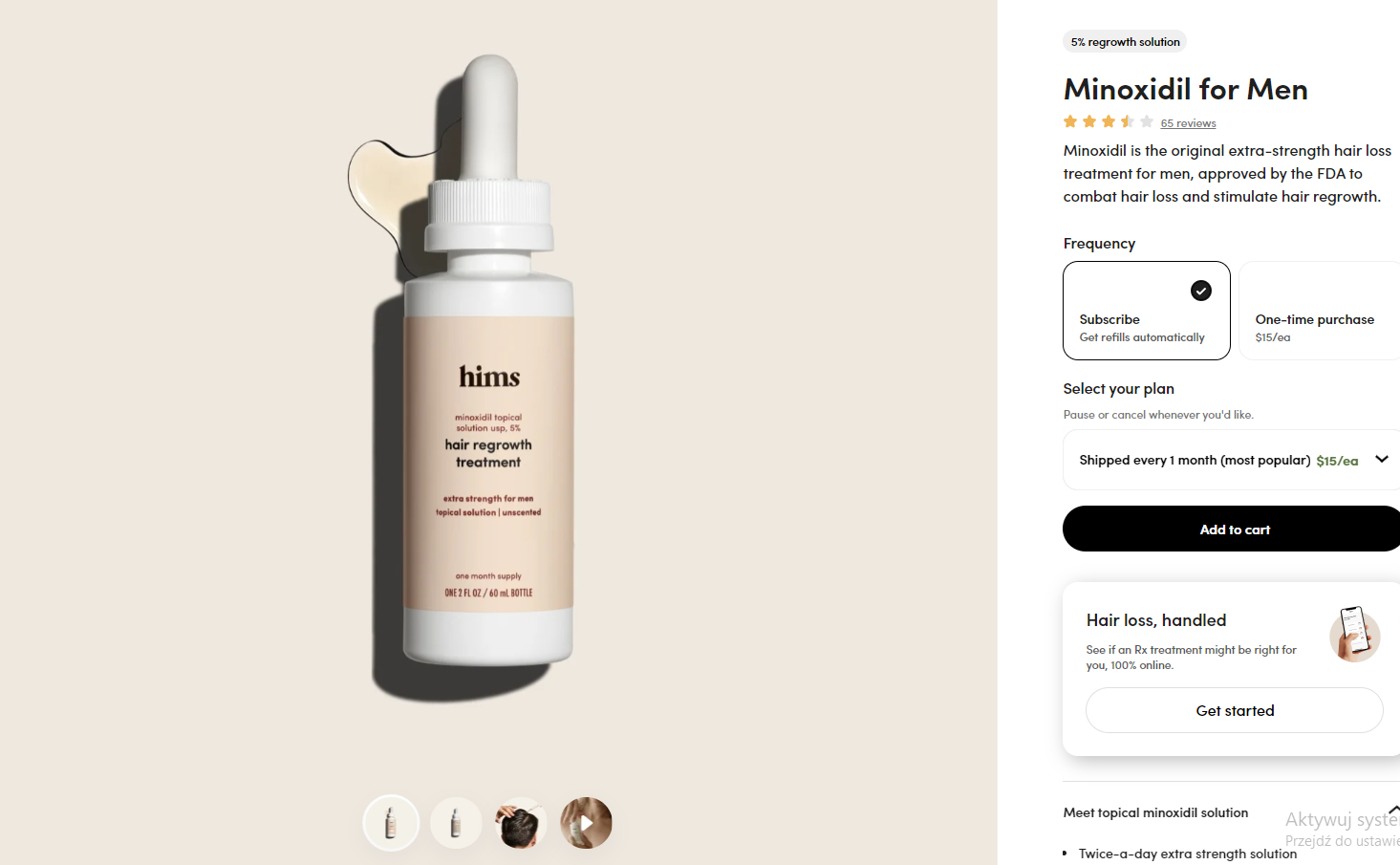Open the Shipped every 1 month plan selector
The image size is (1400, 865).
click(1232, 460)
